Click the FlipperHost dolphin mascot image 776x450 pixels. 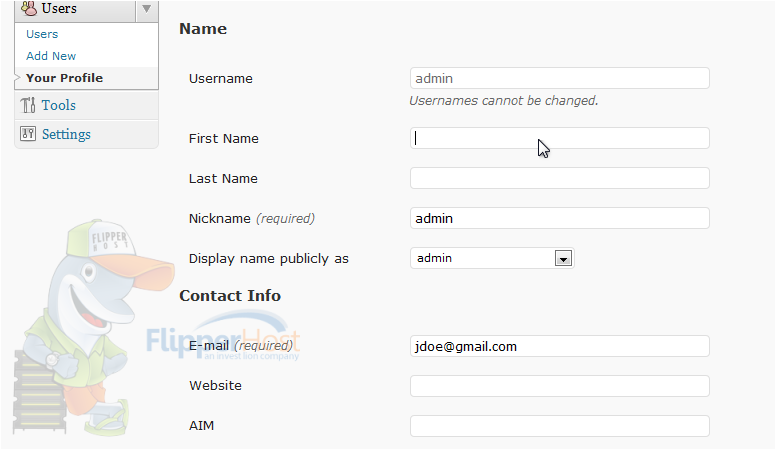(94, 327)
